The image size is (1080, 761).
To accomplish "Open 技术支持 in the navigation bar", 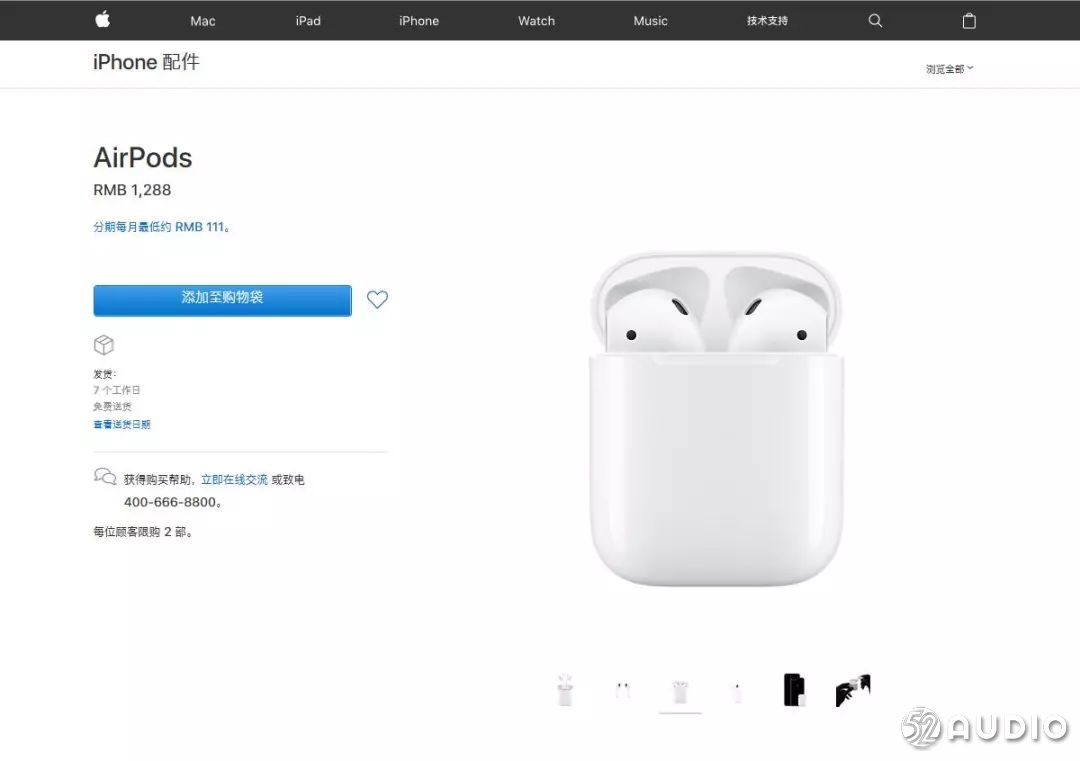I will 767,21.
